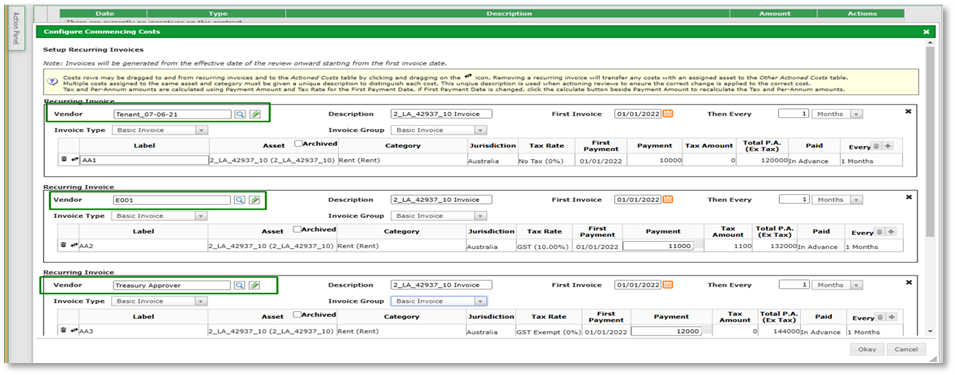Delete the AA1 cost row
Screen dimensions: 955x375
tap(64, 159)
